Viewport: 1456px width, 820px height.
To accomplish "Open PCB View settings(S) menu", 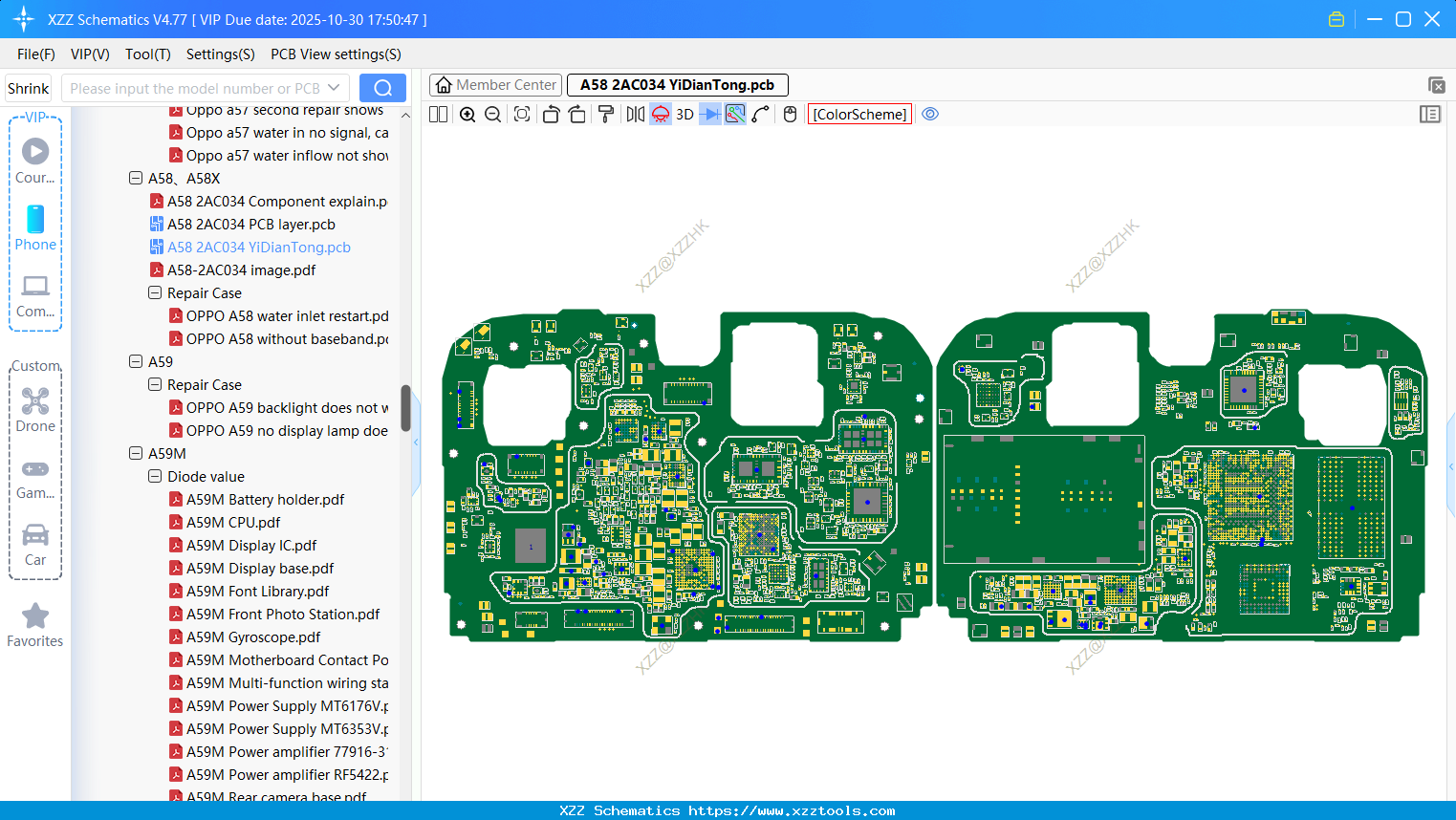I will (336, 54).
